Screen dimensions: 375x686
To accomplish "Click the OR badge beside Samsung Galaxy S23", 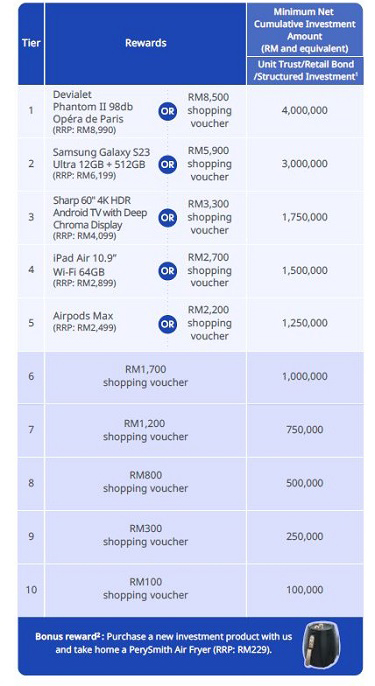I will point(168,164).
